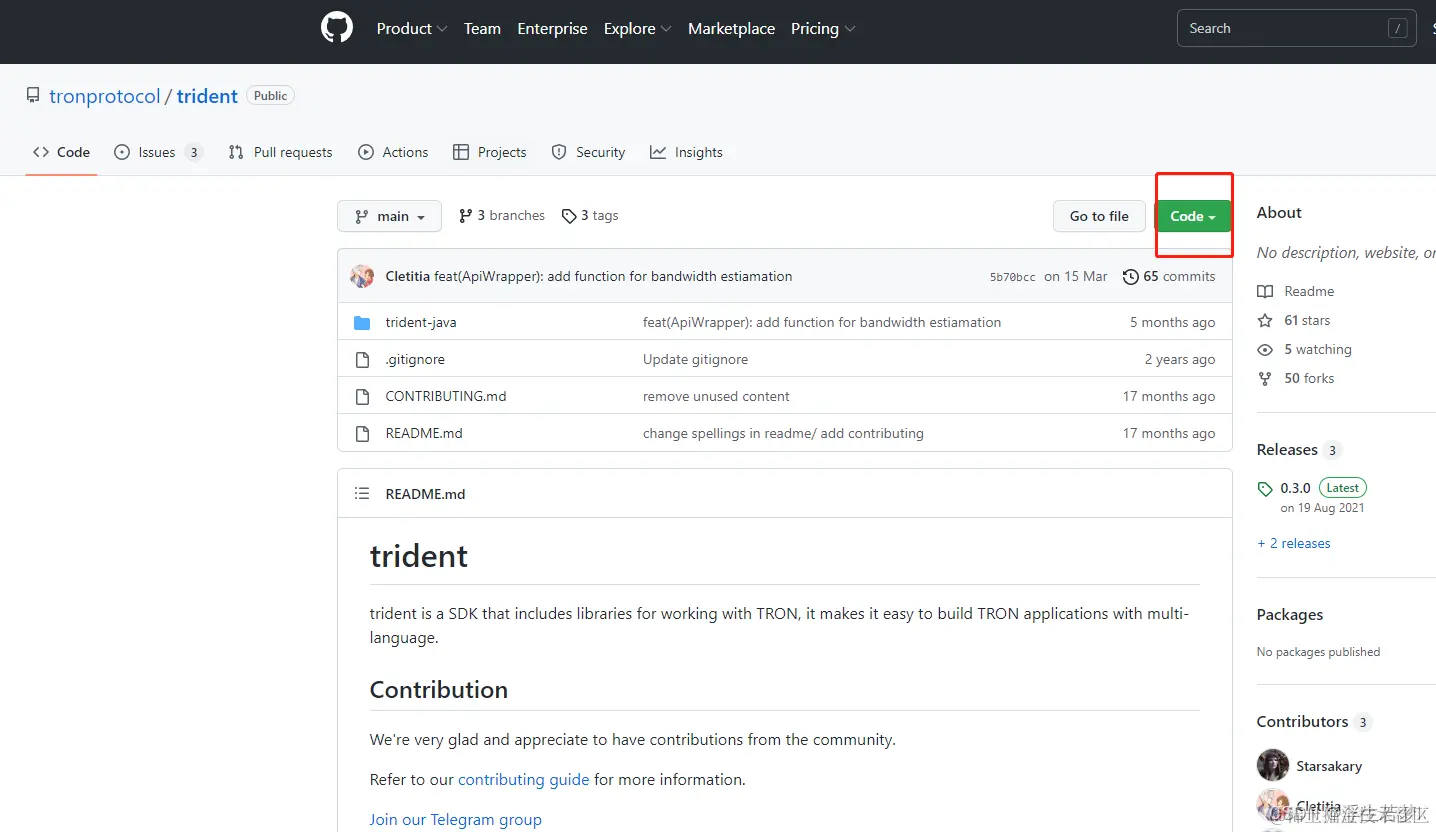Click the folder icon beside trident-java
Viewport: 1436px width, 832px height.
point(362,322)
